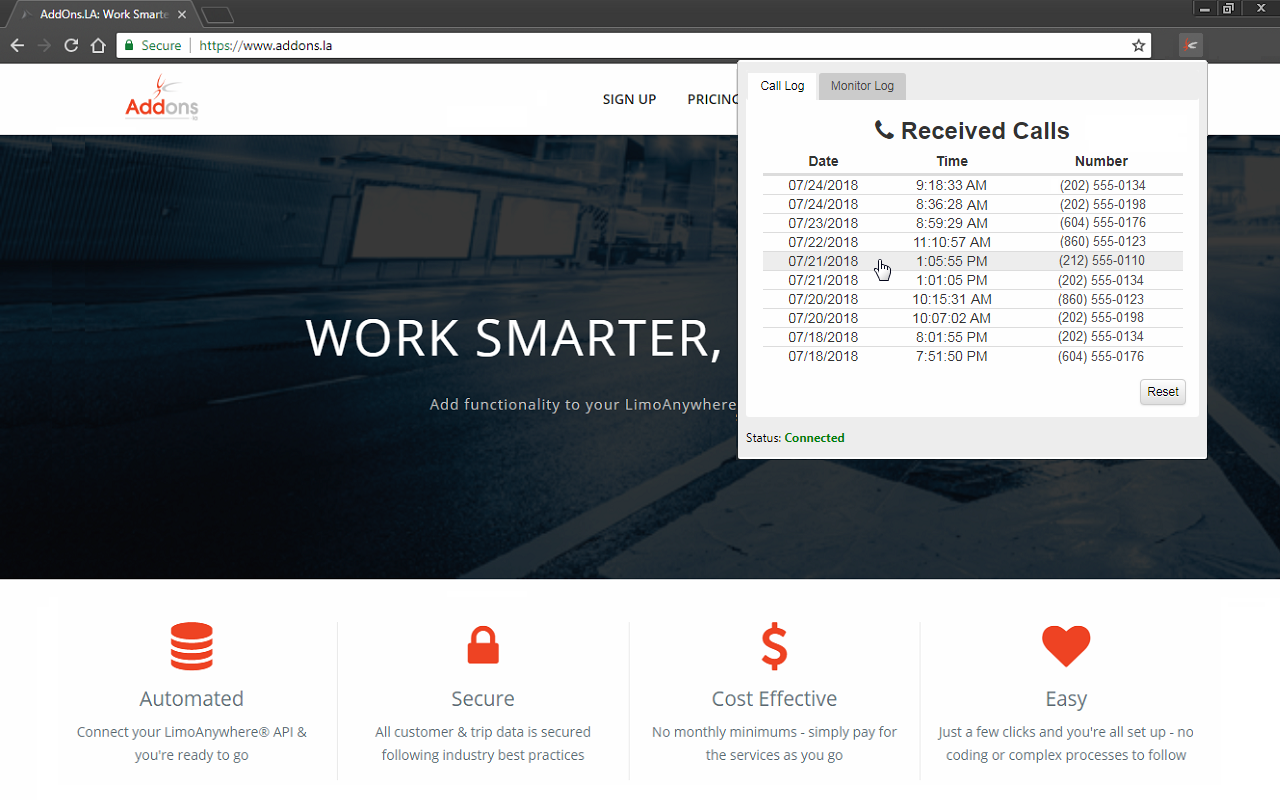Click the Cost Effective feature heading
The height and width of the screenshot is (800, 1280).
click(774, 699)
